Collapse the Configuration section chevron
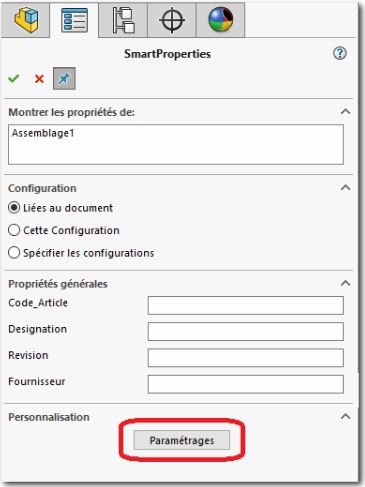The image size is (365, 487). pyautogui.click(x=345, y=187)
